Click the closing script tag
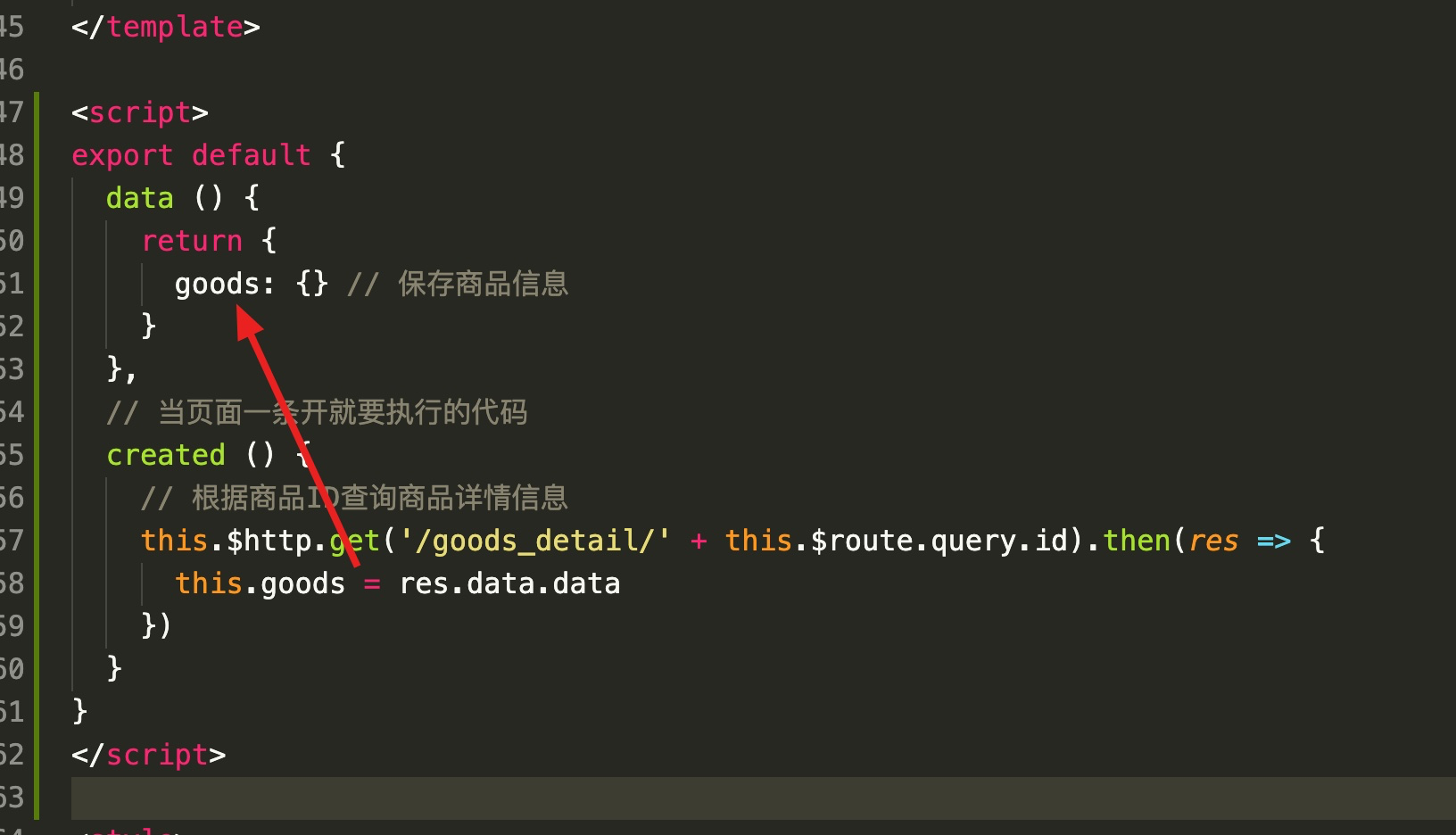The width and height of the screenshot is (1456, 835). [x=149, y=755]
